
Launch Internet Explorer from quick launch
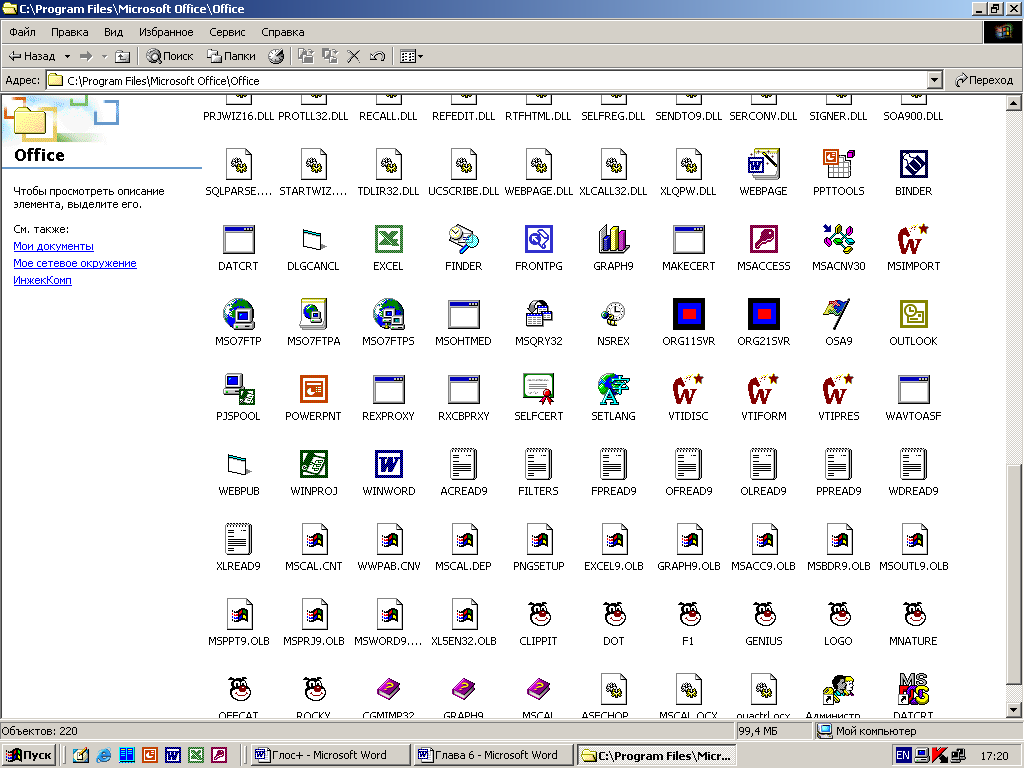pyautogui.click(x=103, y=755)
